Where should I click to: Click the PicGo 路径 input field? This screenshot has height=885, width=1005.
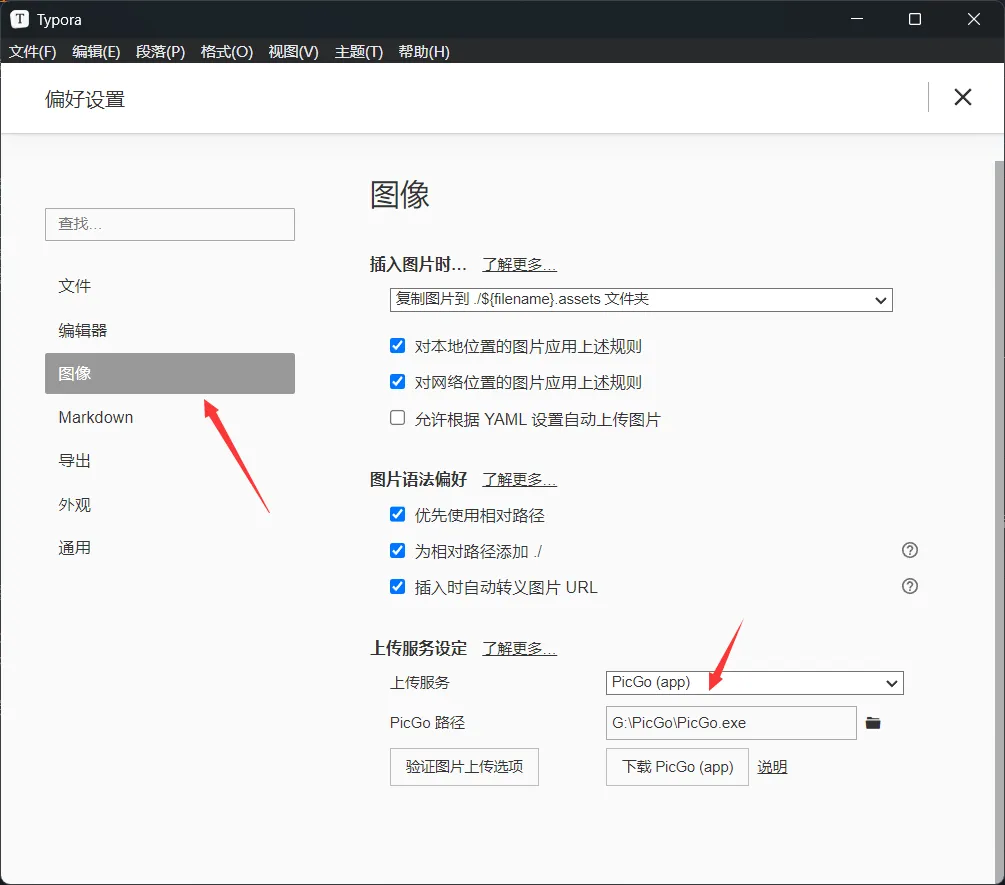coord(731,723)
